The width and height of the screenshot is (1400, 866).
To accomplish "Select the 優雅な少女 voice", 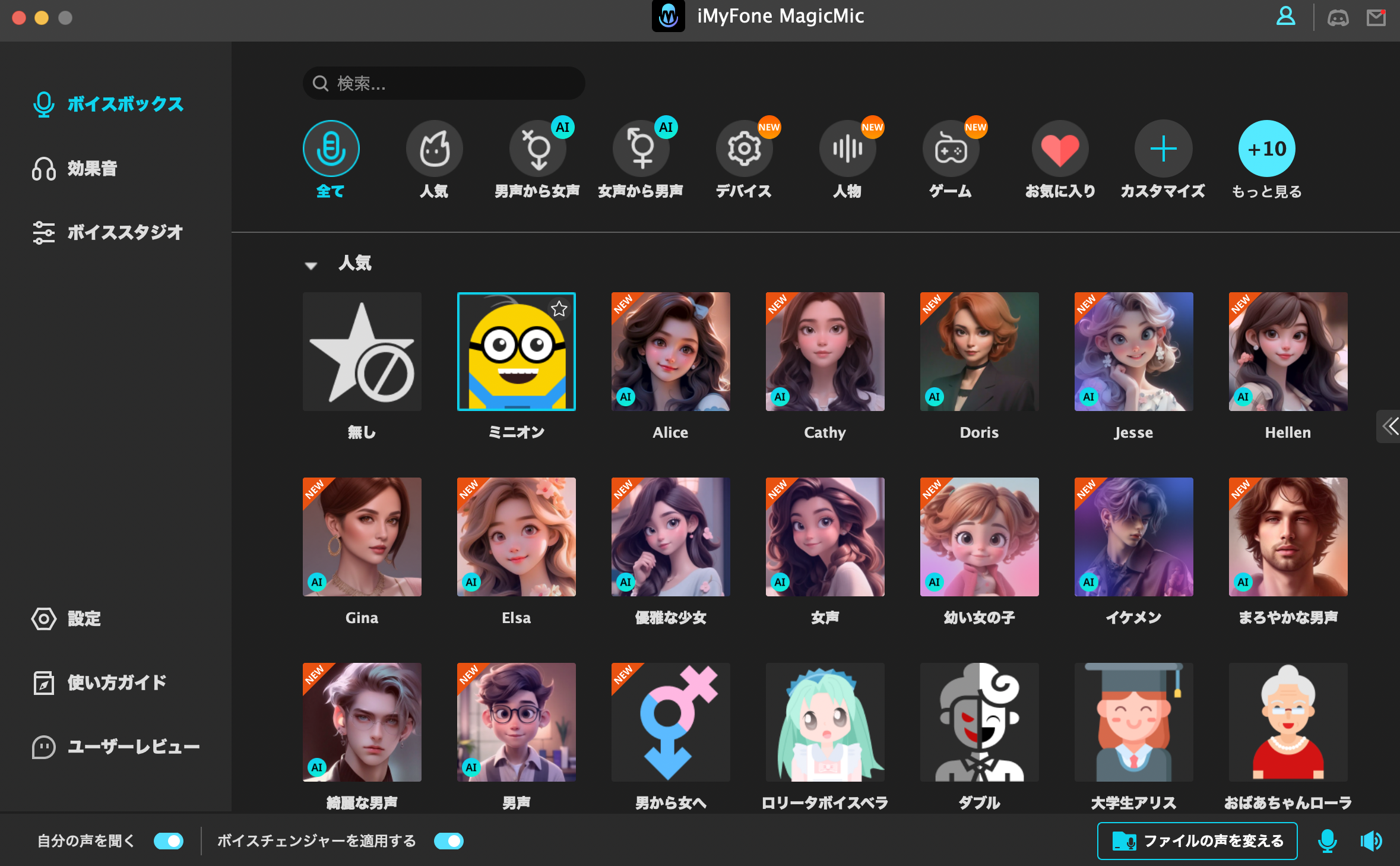I will point(671,537).
